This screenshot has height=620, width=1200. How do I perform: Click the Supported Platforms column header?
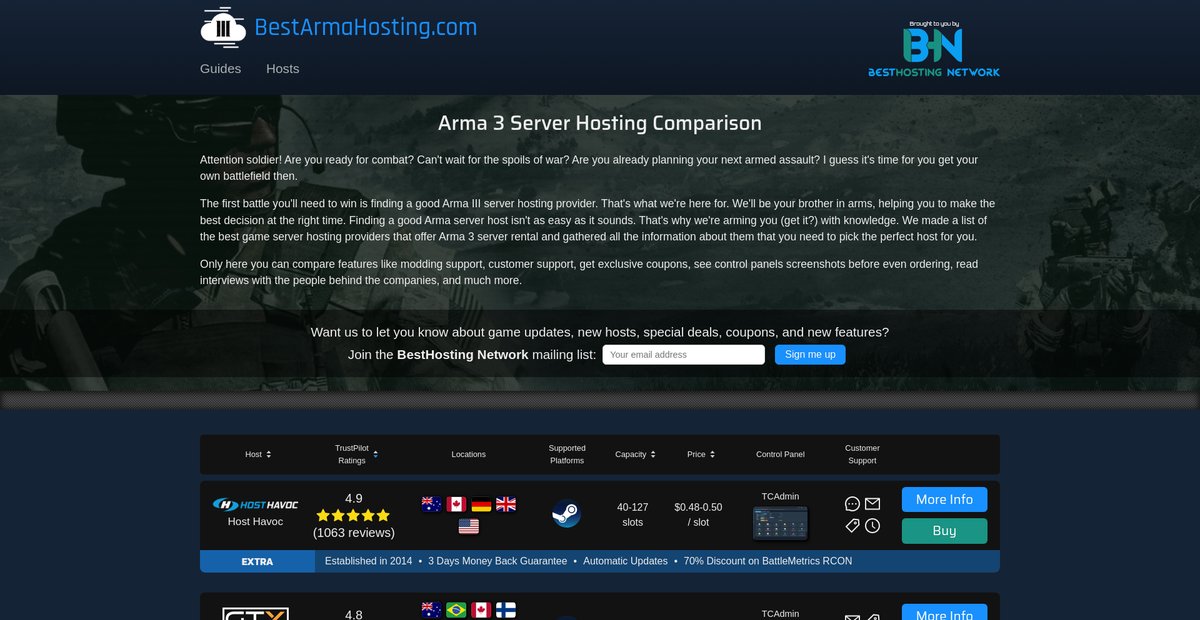coord(567,454)
